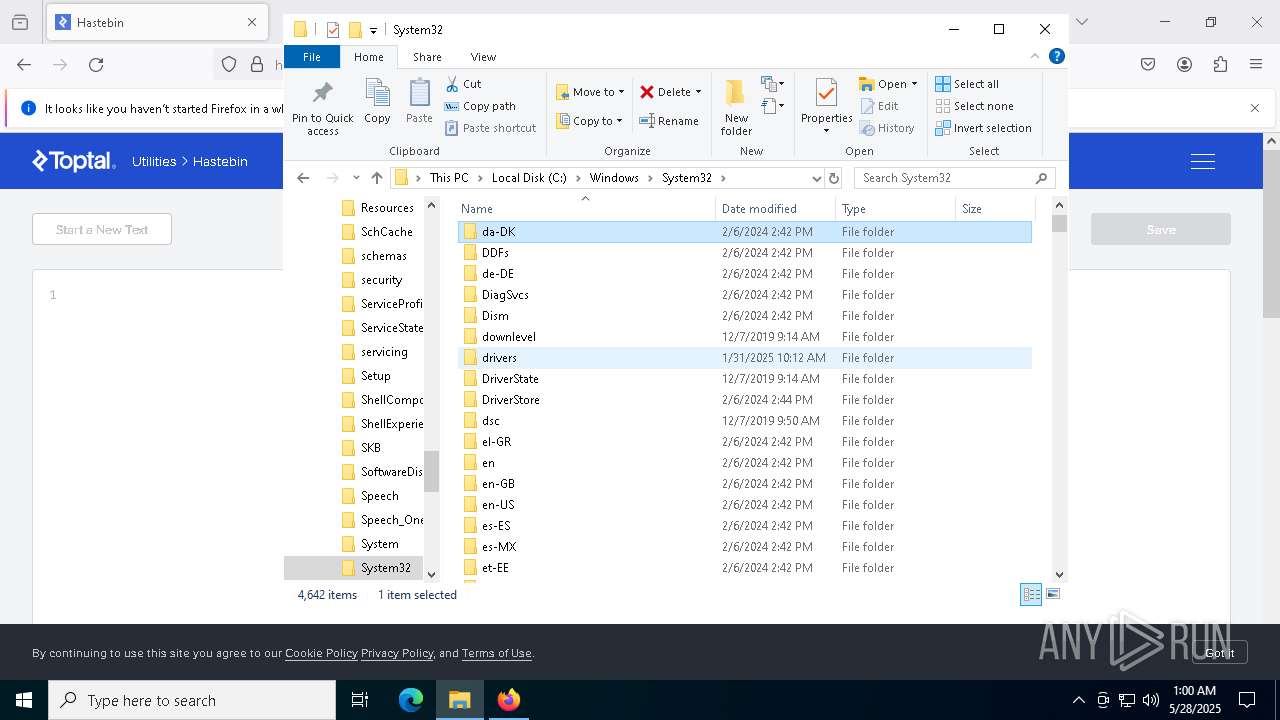Open Firefox Extensions puzzle icon
1280x720 pixels.
(1220, 65)
